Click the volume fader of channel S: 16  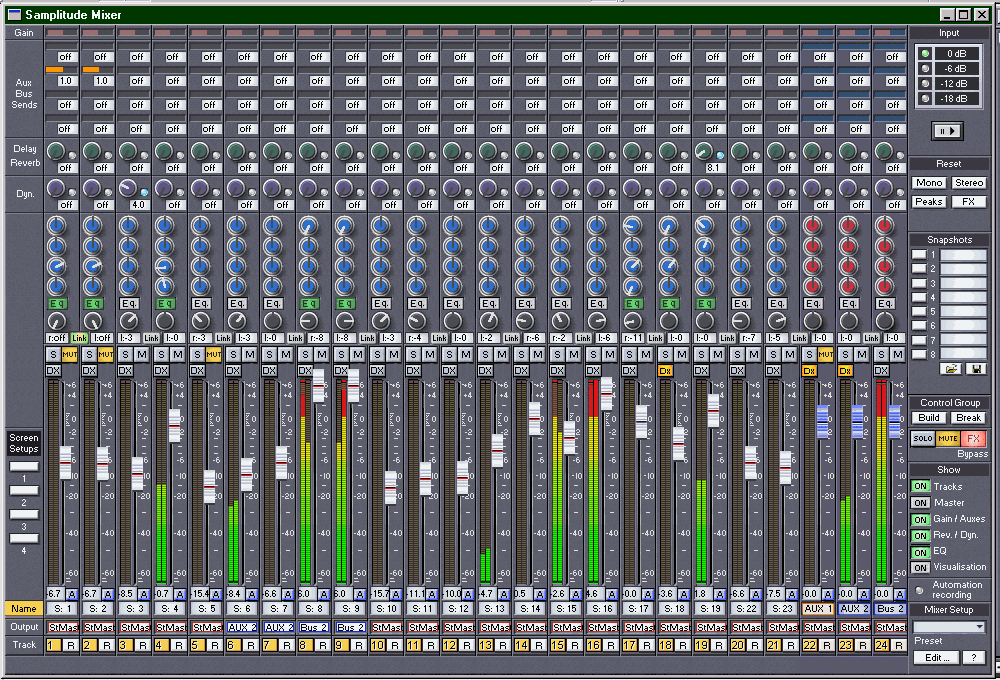[x=607, y=394]
